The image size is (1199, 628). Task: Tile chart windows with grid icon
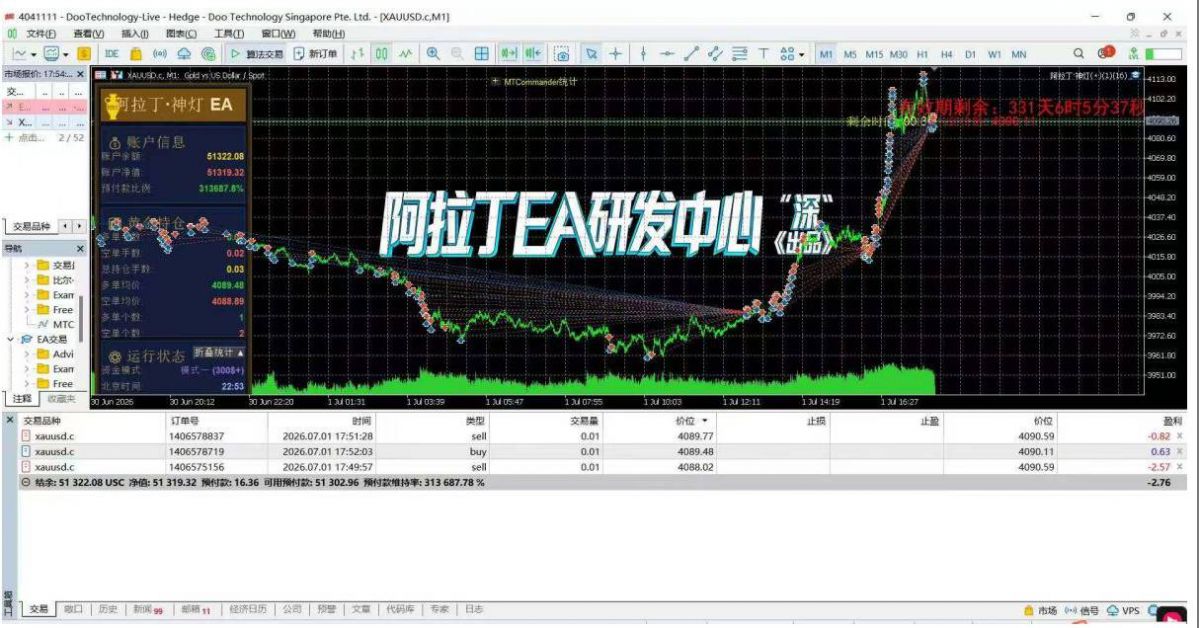482,54
